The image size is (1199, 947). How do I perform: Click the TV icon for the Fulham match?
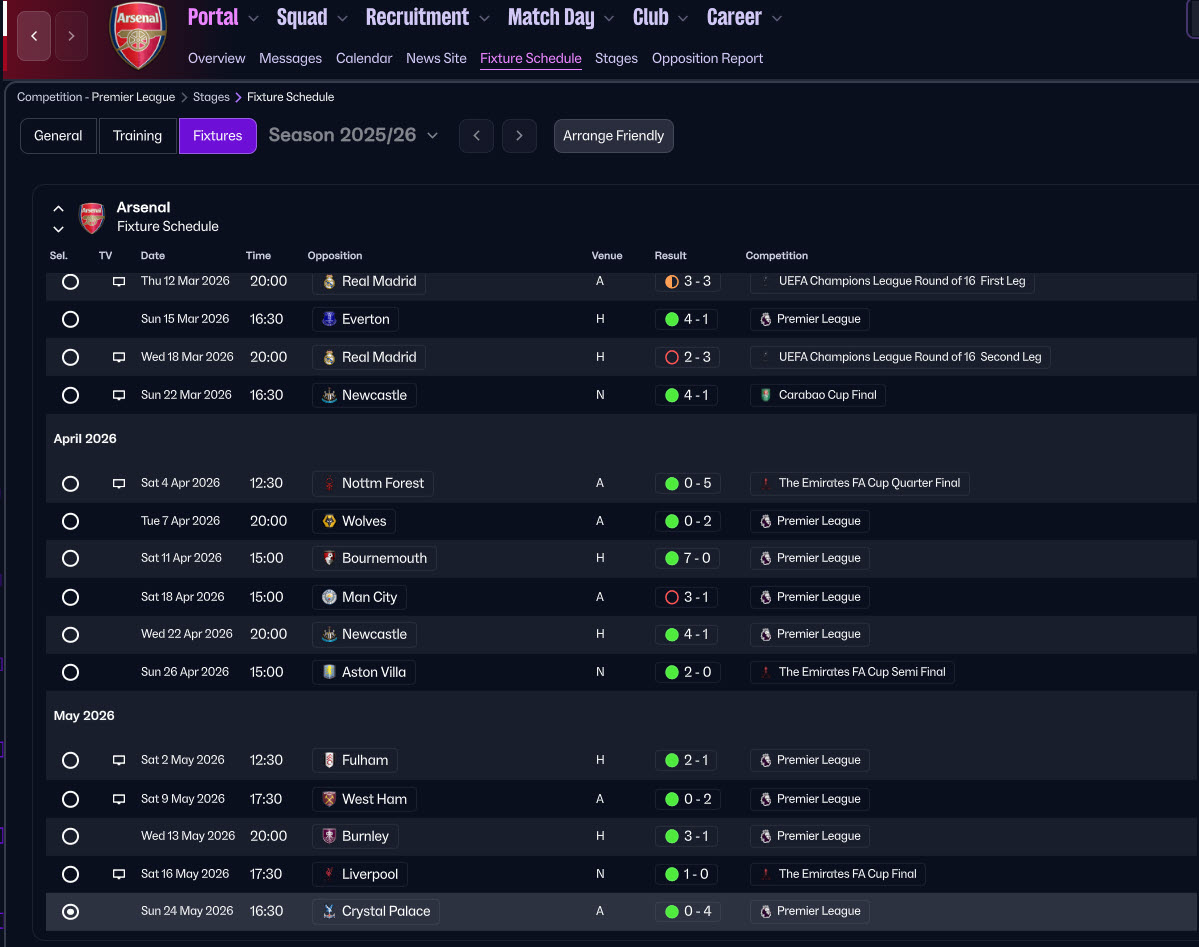point(119,761)
